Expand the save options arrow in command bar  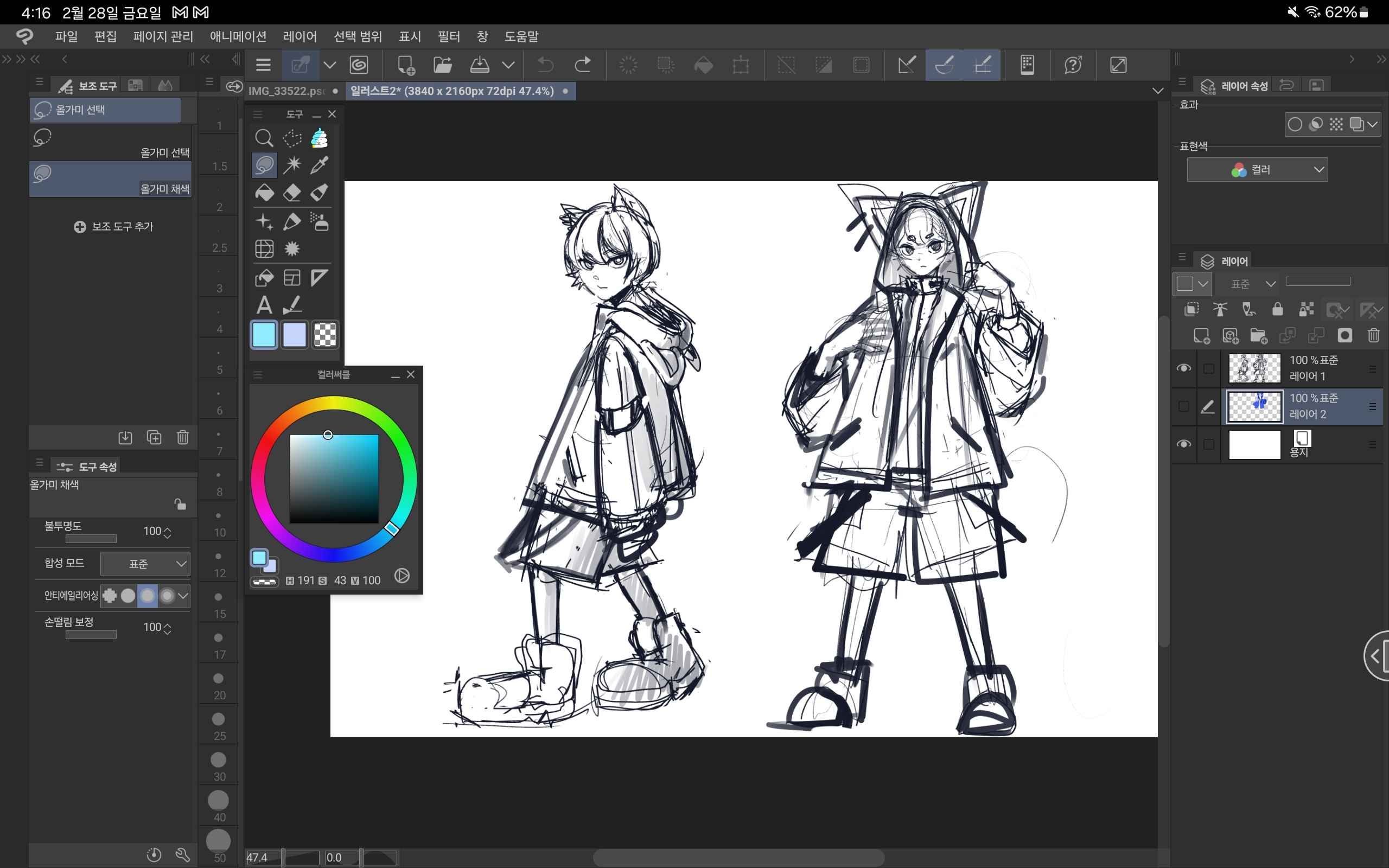[508, 65]
